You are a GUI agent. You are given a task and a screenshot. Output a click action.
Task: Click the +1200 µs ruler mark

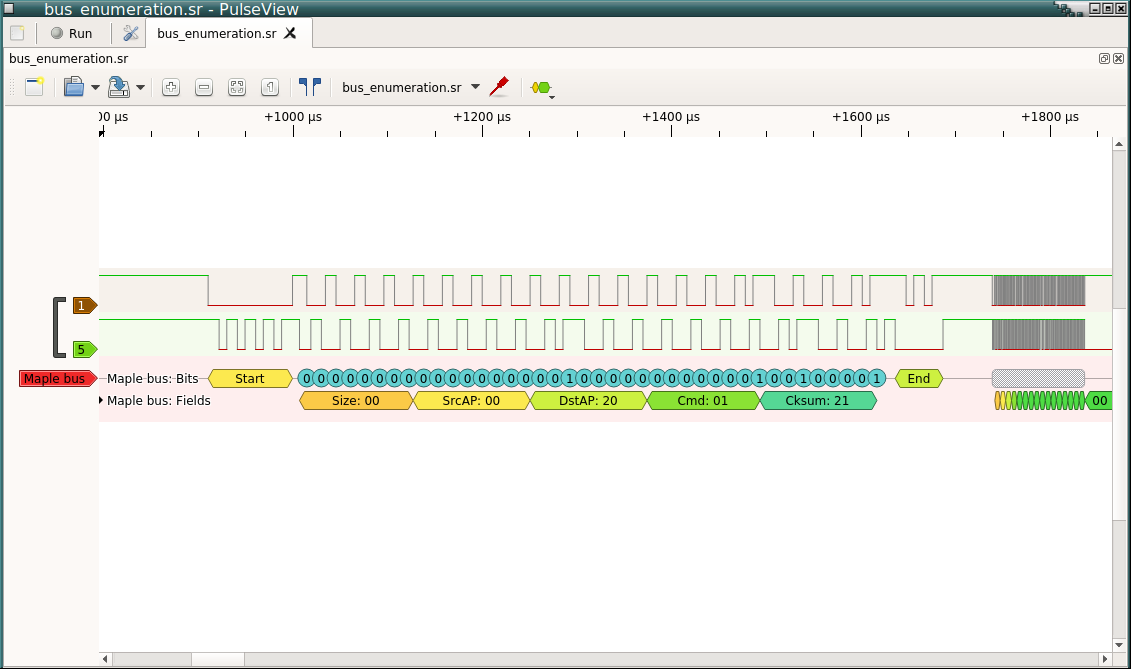tap(482, 116)
